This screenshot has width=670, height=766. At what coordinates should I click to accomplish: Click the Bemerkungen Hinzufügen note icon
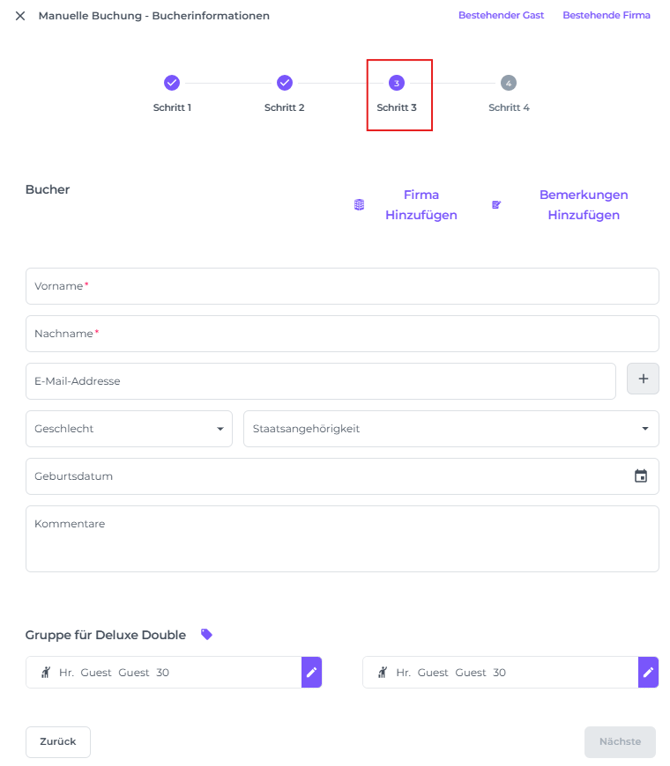[496, 205]
